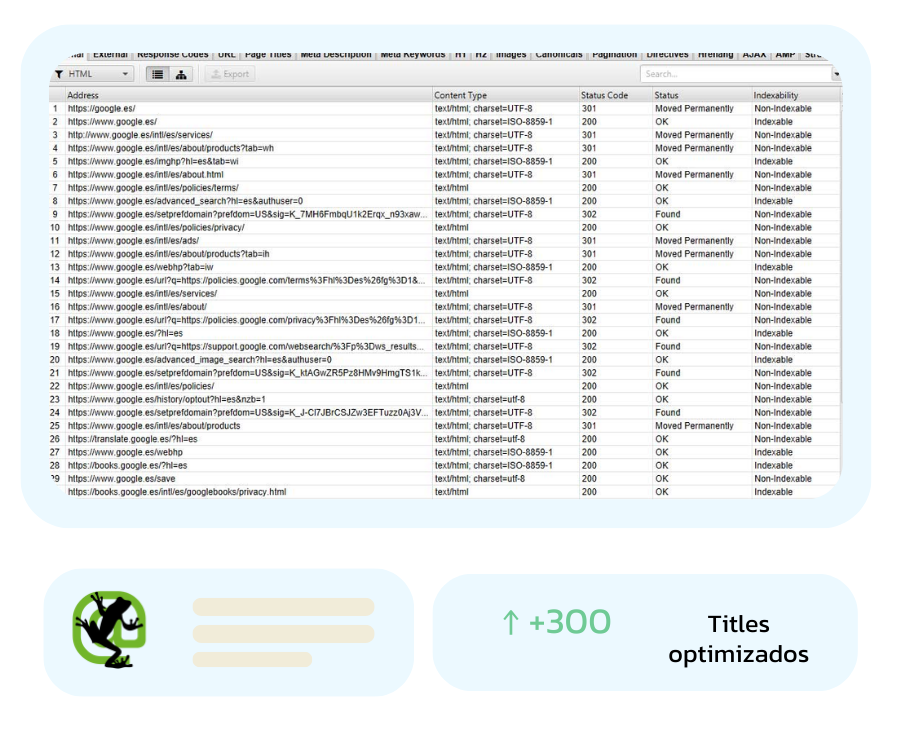The height and width of the screenshot is (750, 900).
Task: Switch to tree structure view icon
Action: pos(181,74)
